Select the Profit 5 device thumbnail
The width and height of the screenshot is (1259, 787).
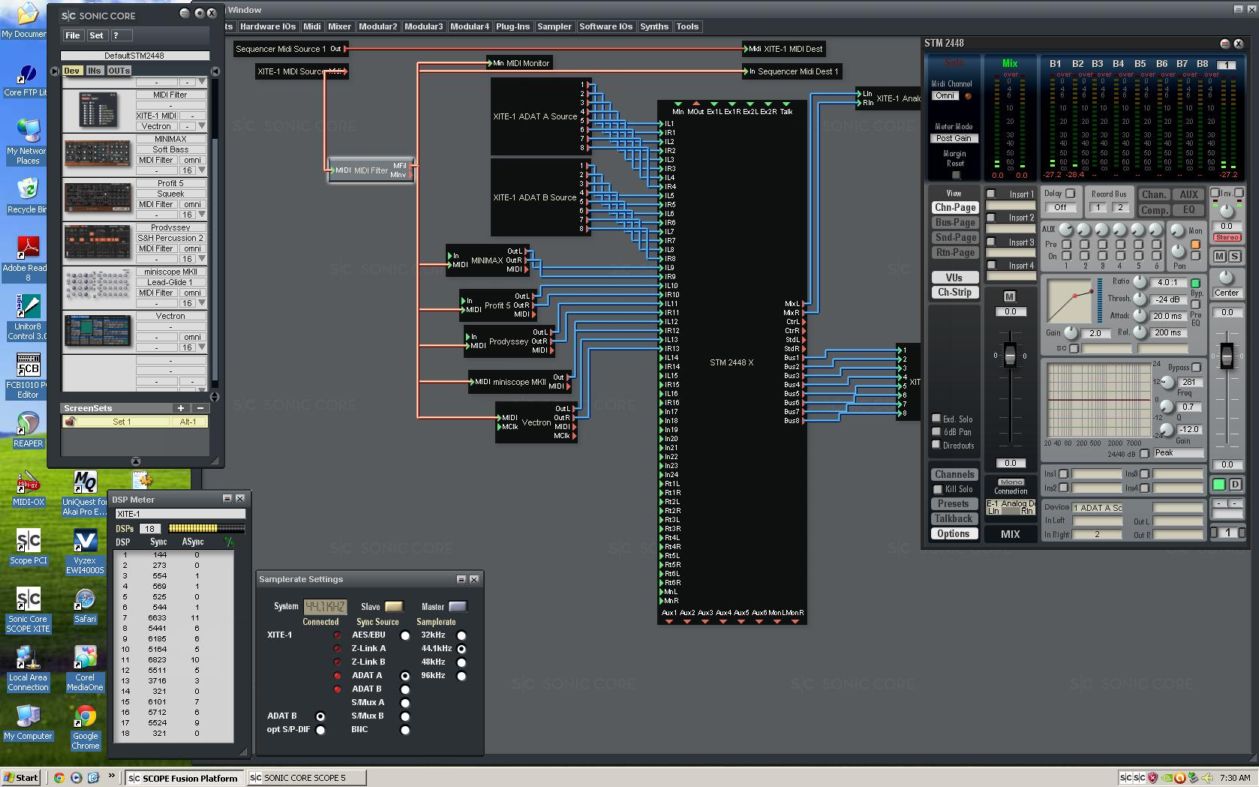[98, 196]
